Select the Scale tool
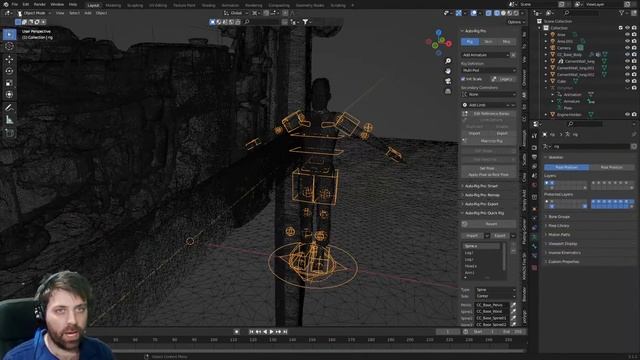Screen dimensions: 640x360 tap(9, 83)
